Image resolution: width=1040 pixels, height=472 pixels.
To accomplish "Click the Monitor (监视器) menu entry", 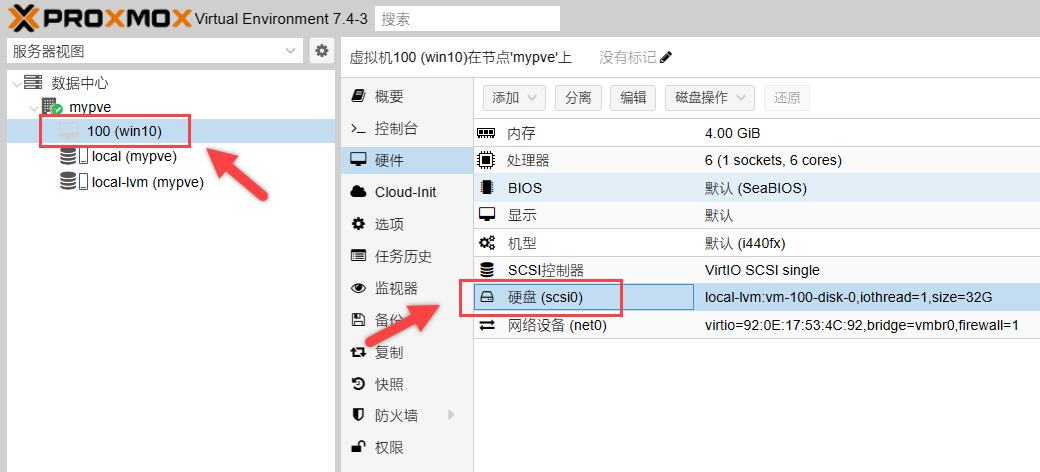I will [395, 288].
